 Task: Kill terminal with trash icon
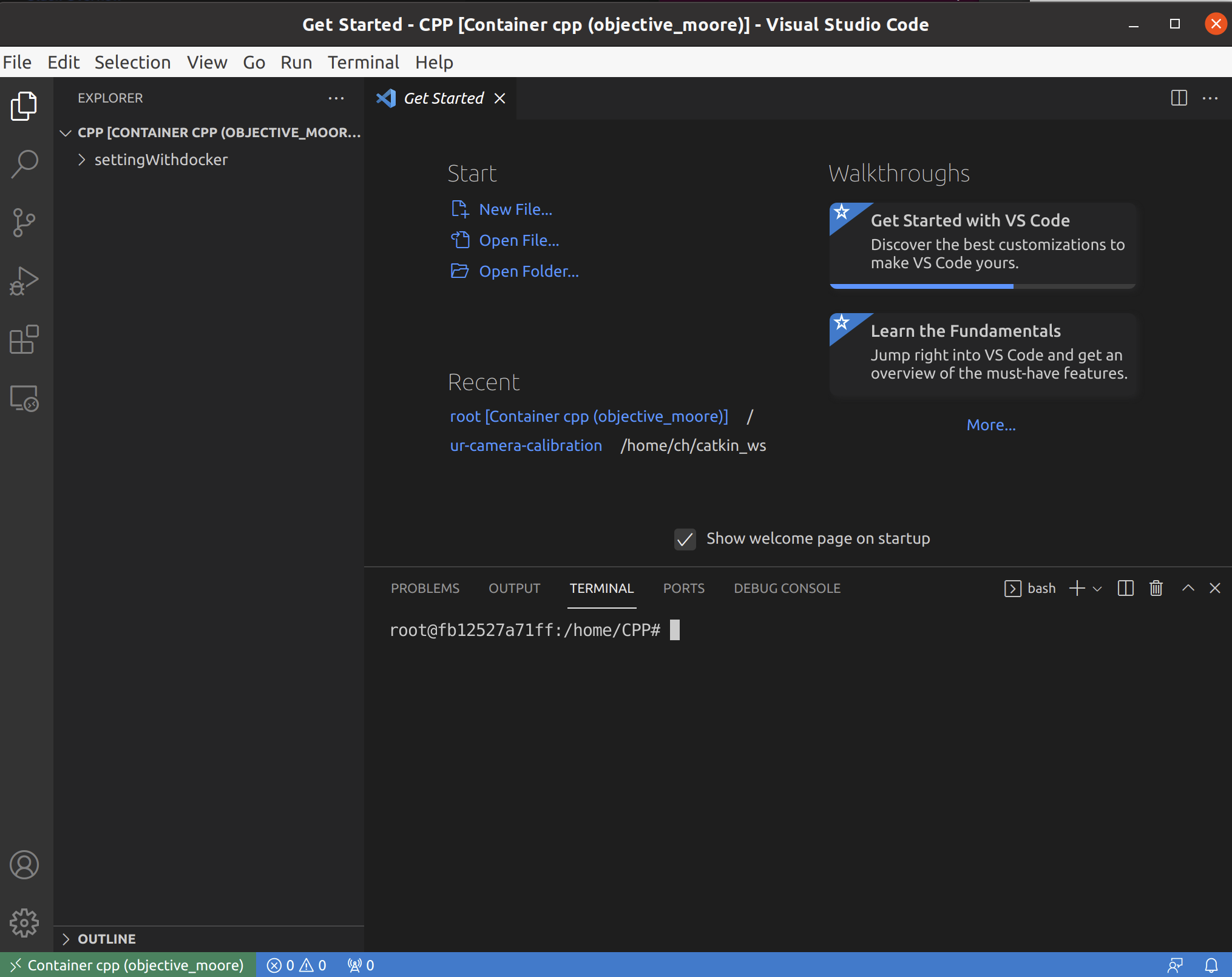(x=1156, y=588)
